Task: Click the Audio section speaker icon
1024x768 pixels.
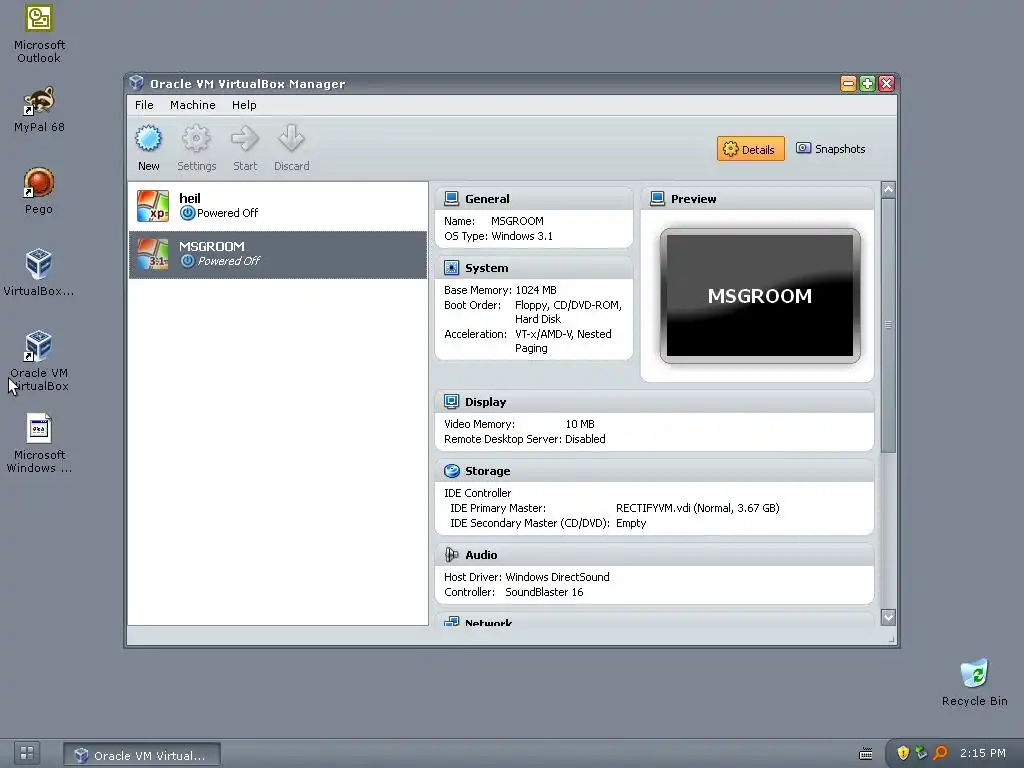Action: tap(451, 554)
